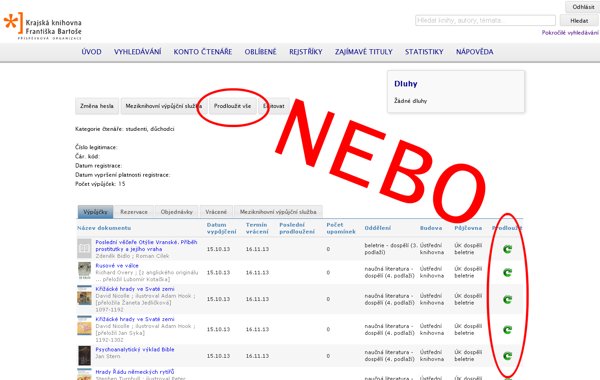Open the VYHLEDÁVÁNÍ menu item
The image size is (600, 380).
137,52
